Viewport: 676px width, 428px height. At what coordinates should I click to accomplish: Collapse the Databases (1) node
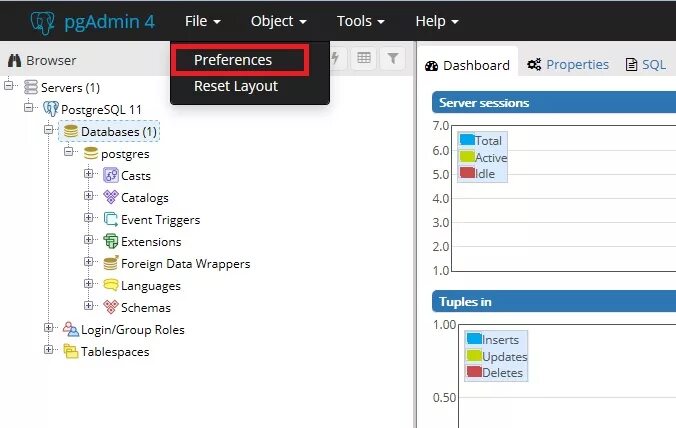pos(49,129)
